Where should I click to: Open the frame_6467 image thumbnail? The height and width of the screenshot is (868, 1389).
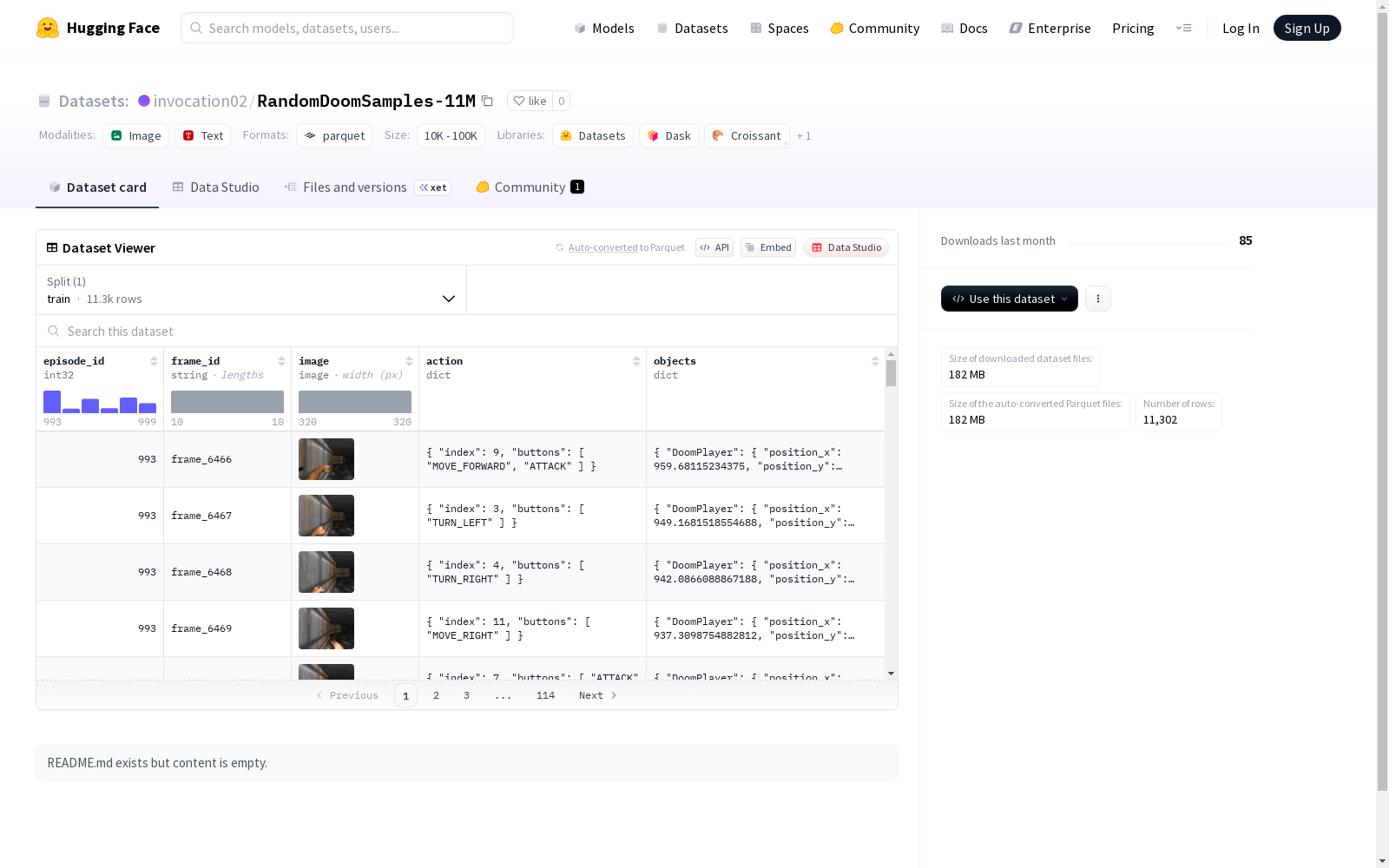pos(326,516)
